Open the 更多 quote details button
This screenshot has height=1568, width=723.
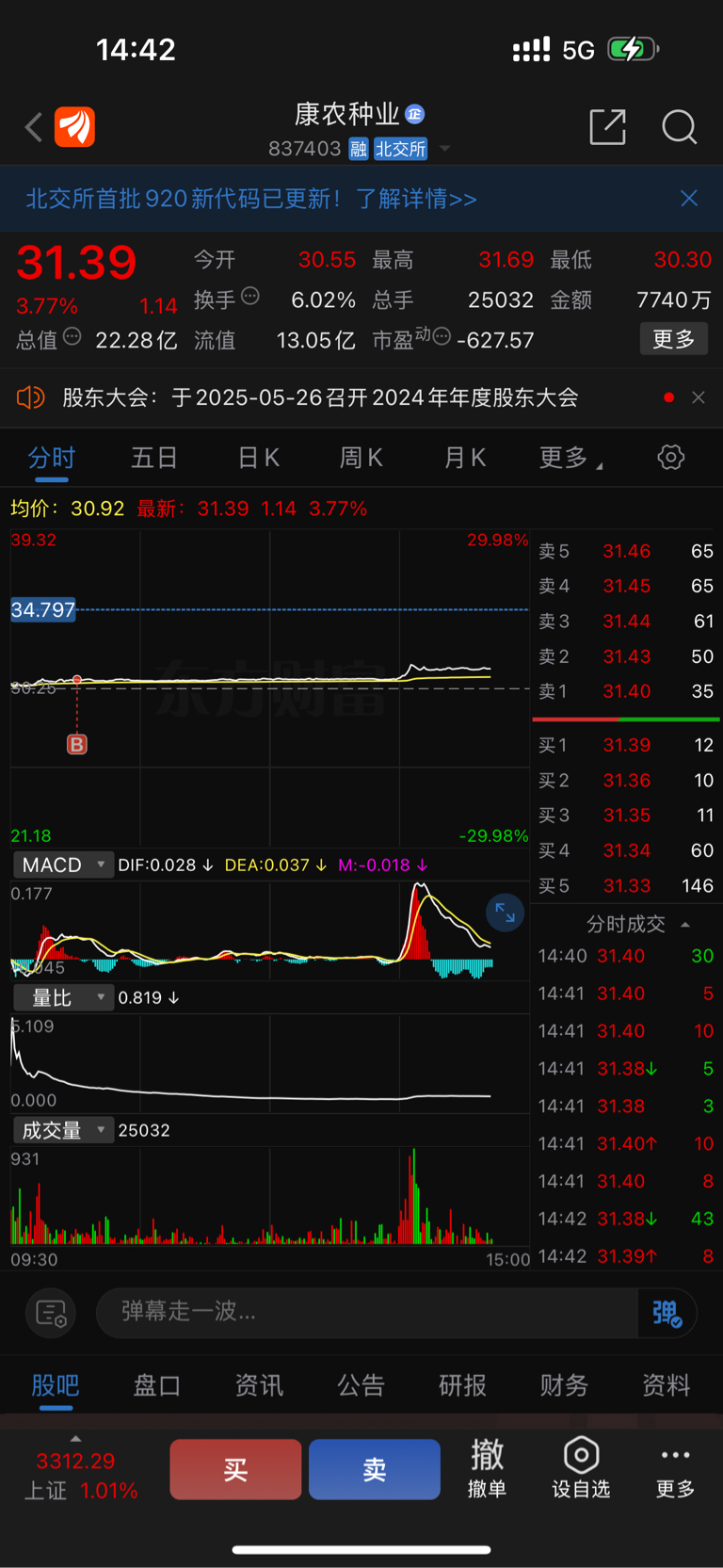tap(674, 339)
